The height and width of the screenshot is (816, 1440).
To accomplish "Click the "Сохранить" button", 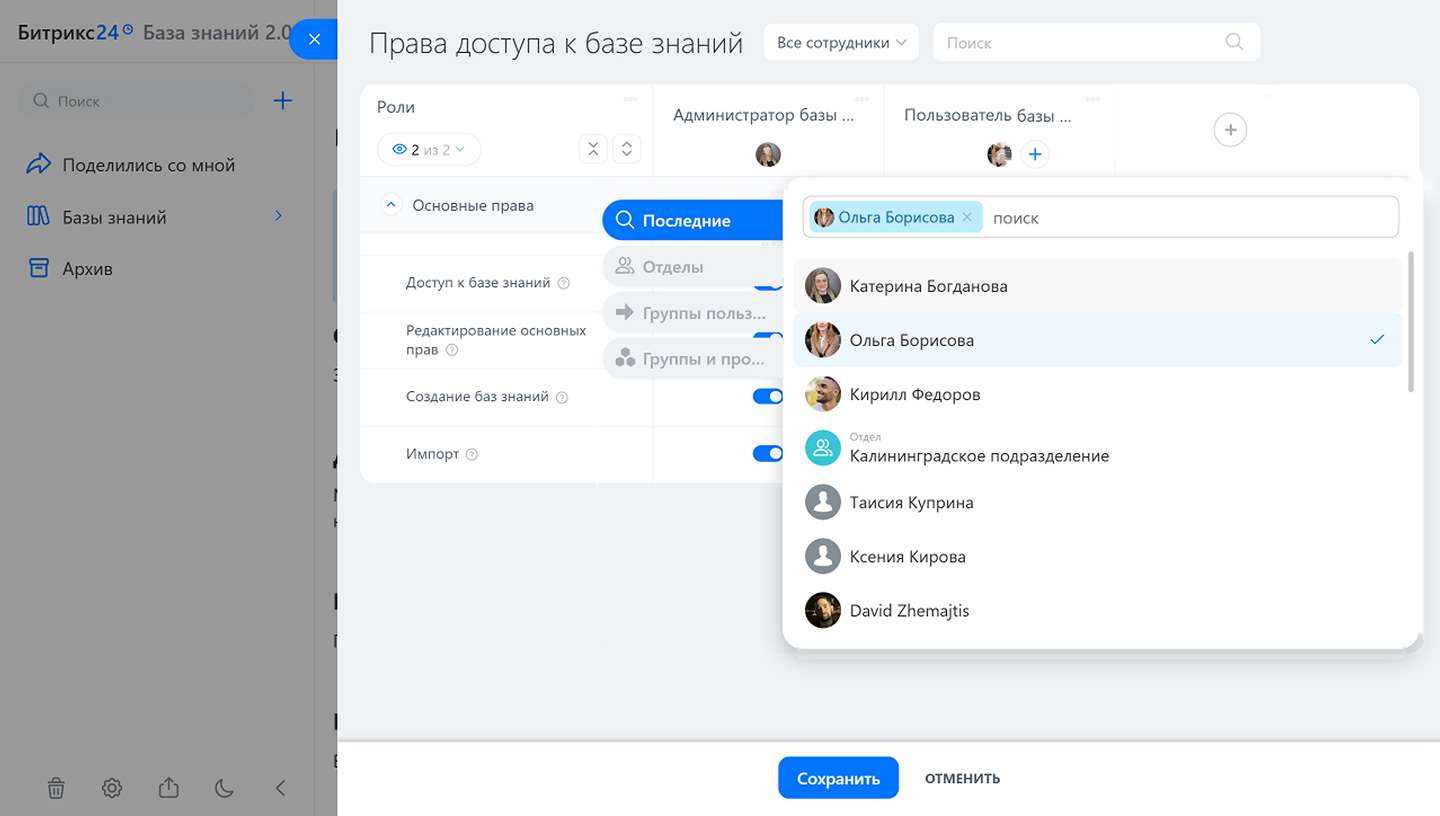I will pos(838,778).
